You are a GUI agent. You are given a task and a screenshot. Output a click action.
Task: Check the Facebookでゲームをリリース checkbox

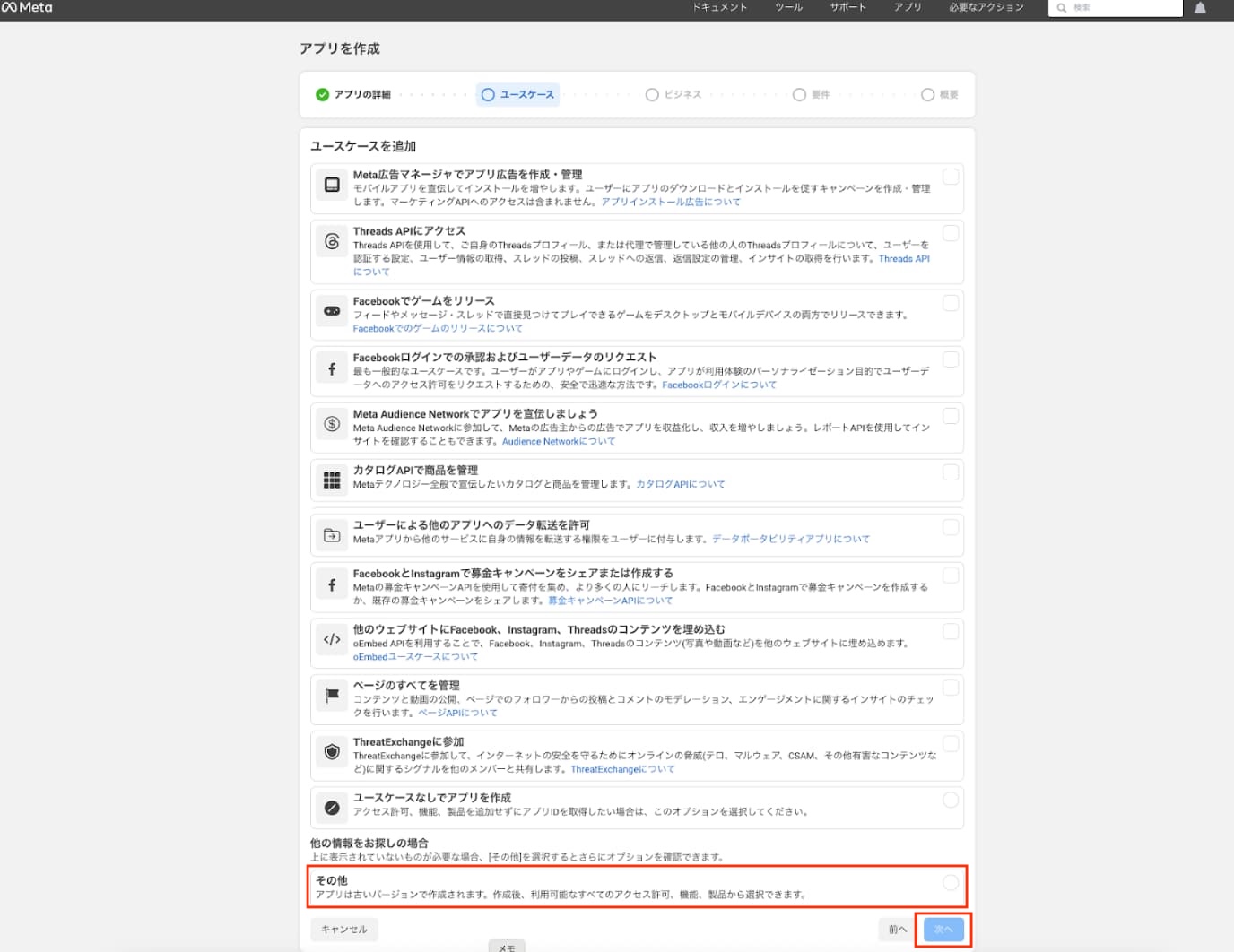pos(951,303)
